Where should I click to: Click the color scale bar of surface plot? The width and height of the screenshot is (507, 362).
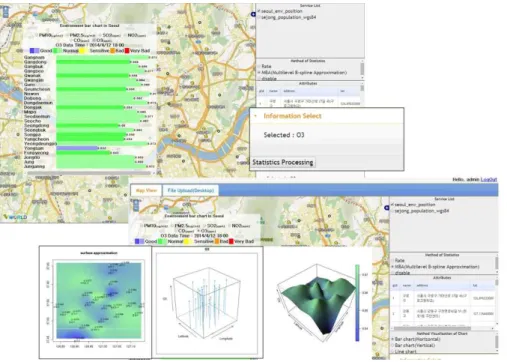click(x=357, y=303)
